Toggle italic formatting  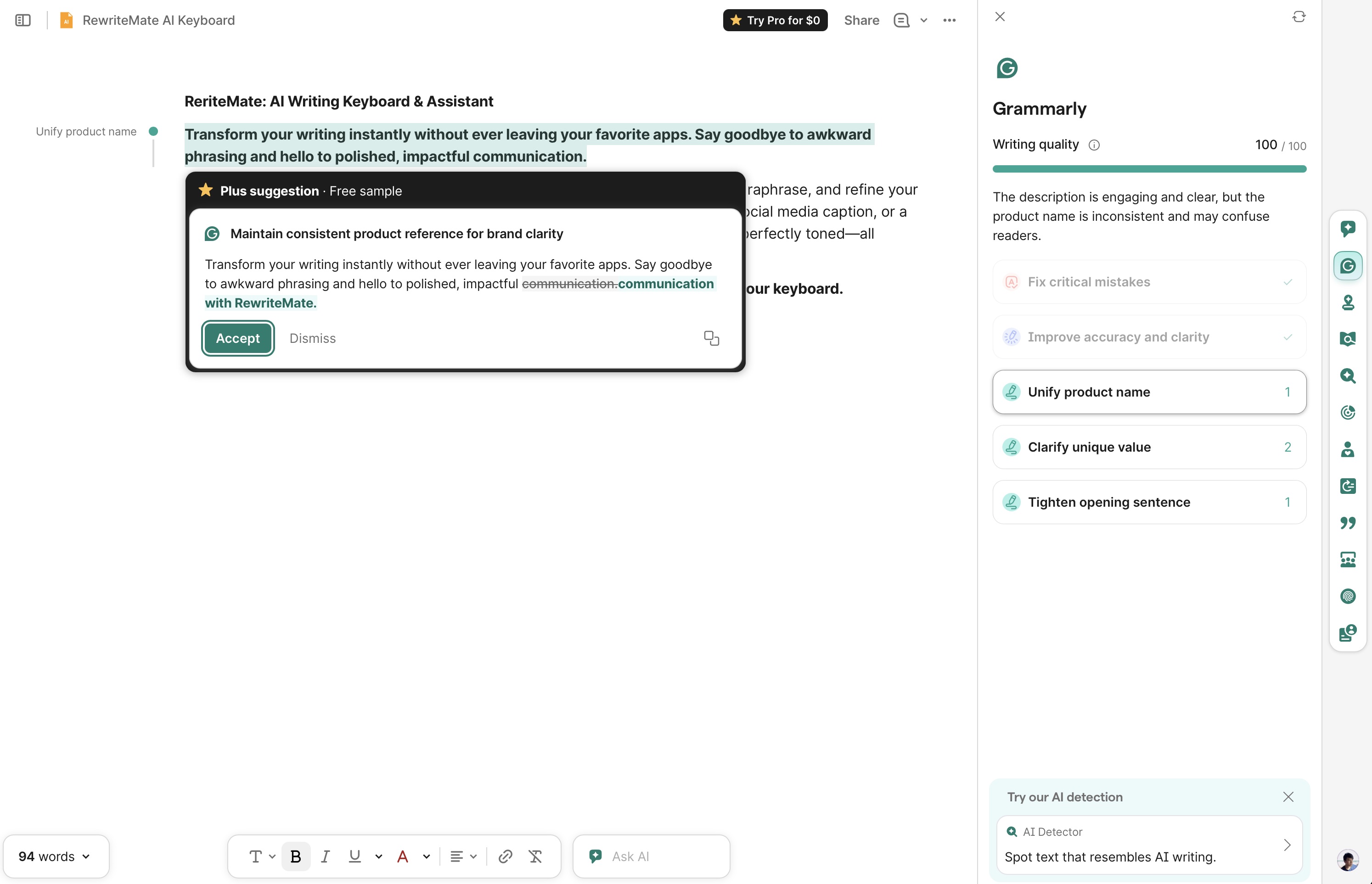[325, 856]
